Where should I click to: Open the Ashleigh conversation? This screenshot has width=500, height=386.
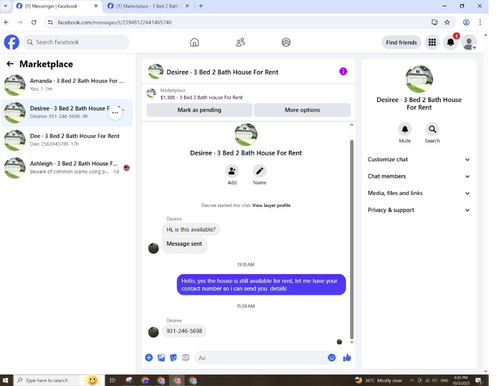67,167
